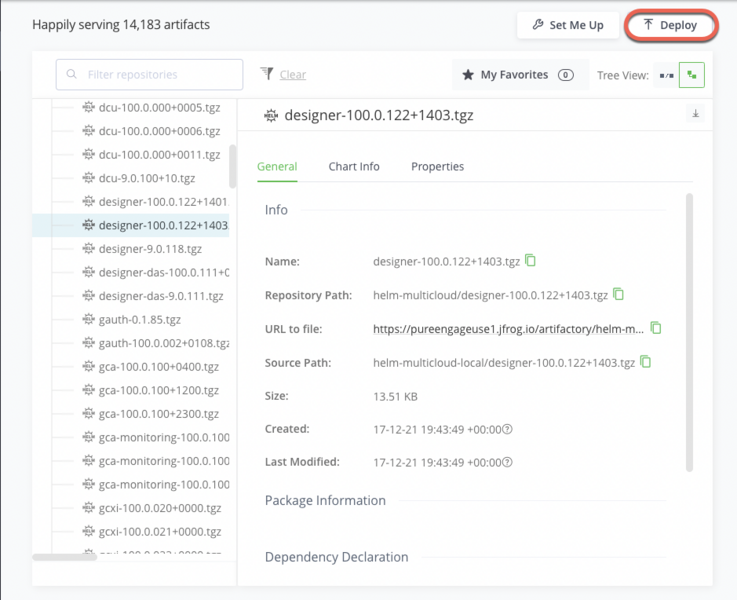The height and width of the screenshot is (600, 737).
Task: Click the details panel vertical scrollbar
Action: coord(690,332)
